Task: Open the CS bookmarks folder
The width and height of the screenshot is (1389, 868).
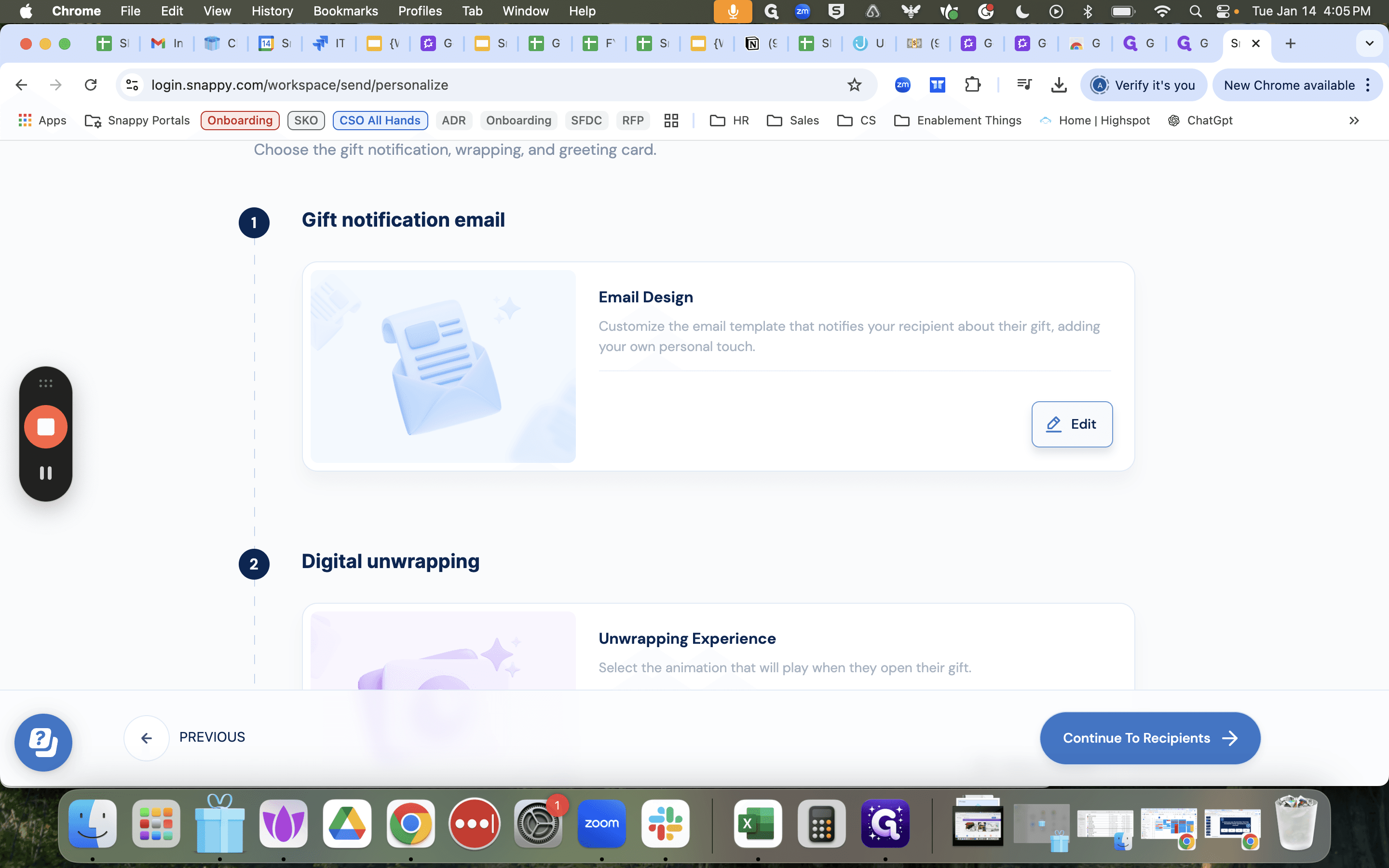Action: click(x=857, y=121)
